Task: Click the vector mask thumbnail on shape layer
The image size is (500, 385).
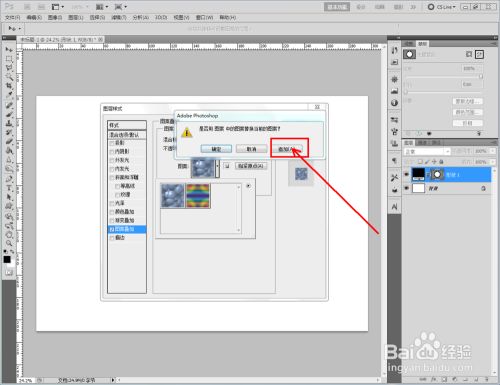Action: (437, 174)
